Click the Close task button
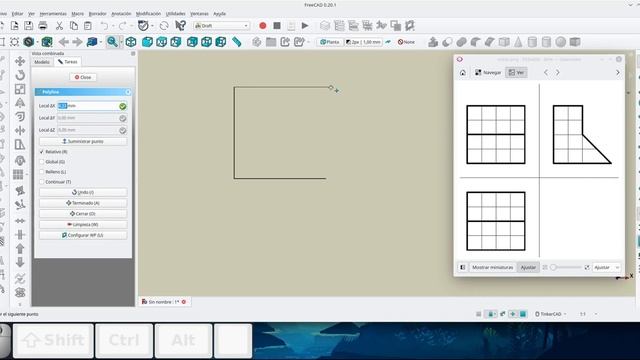The image size is (640, 360). pyautogui.click(x=83, y=77)
